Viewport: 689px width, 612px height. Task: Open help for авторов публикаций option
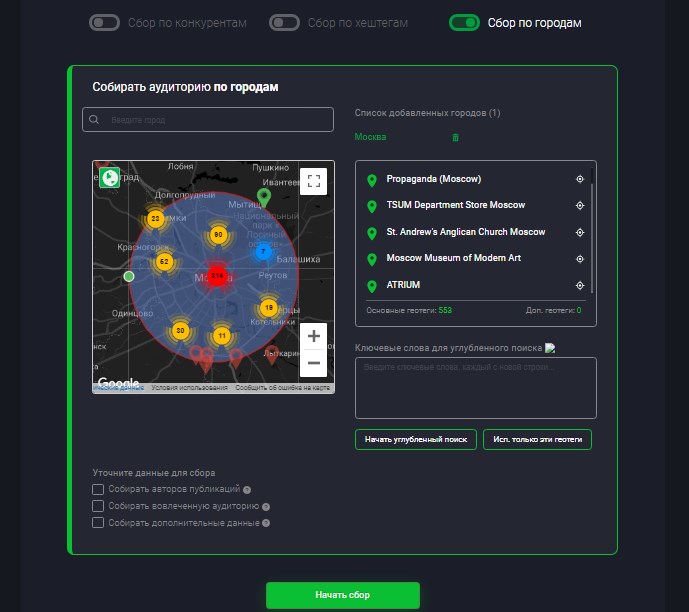247,490
